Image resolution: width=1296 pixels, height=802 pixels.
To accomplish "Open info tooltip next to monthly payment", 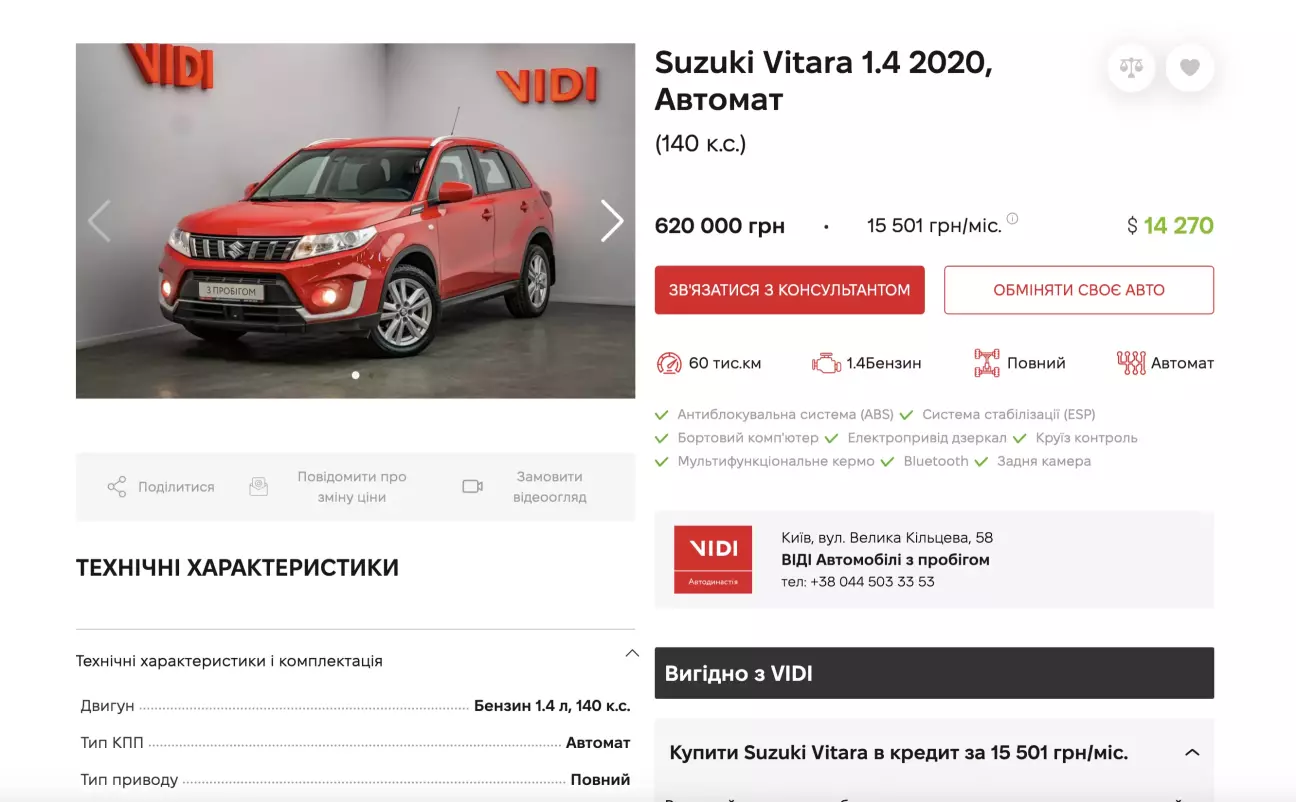I will (1012, 218).
